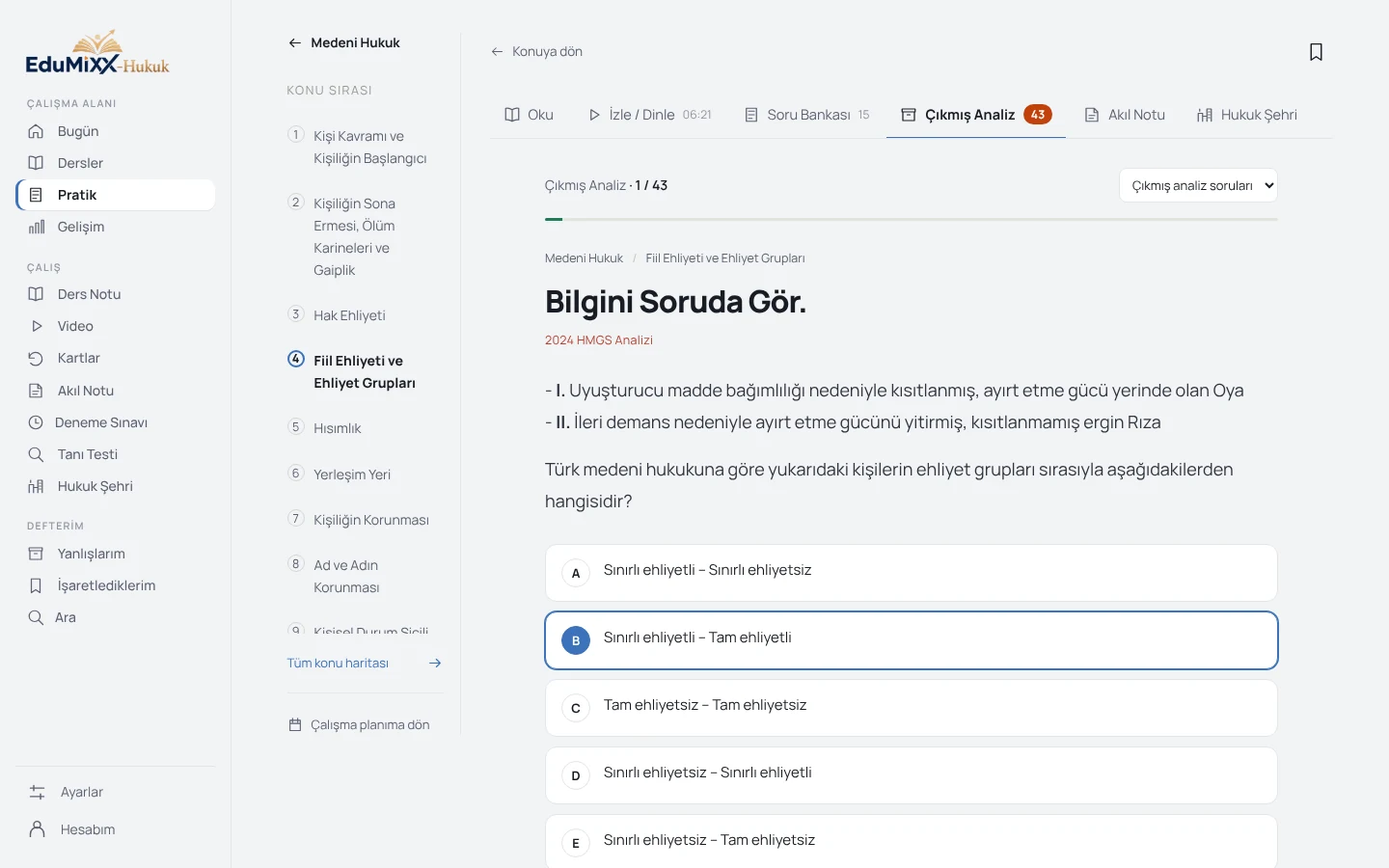Bookmark this question with the bookmark icon

(1316, 52)
